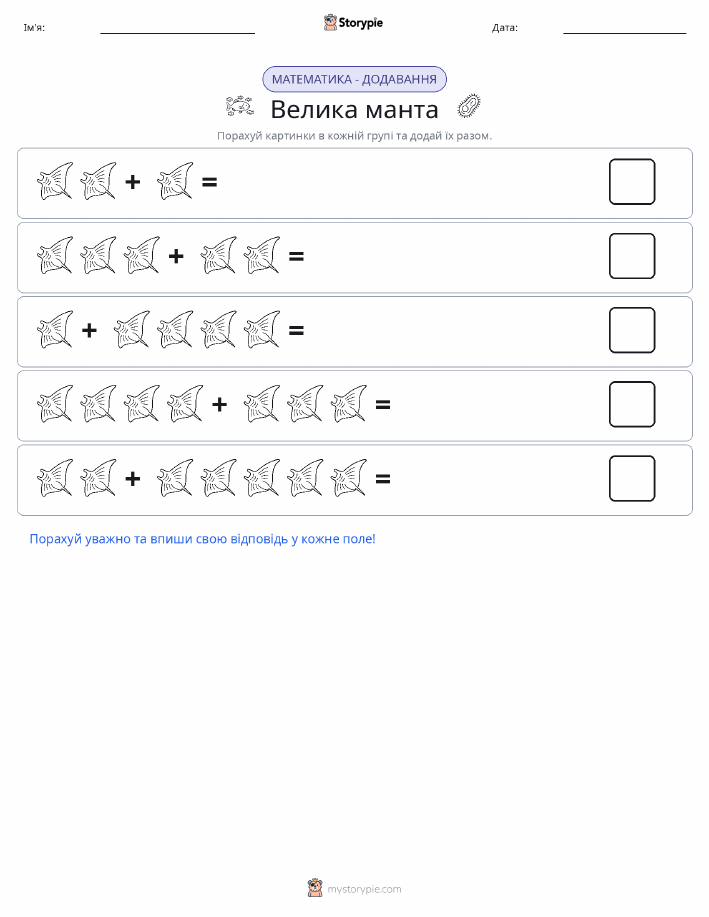
Task: Click the blue hint text below exercises
Action: point(202,539)
